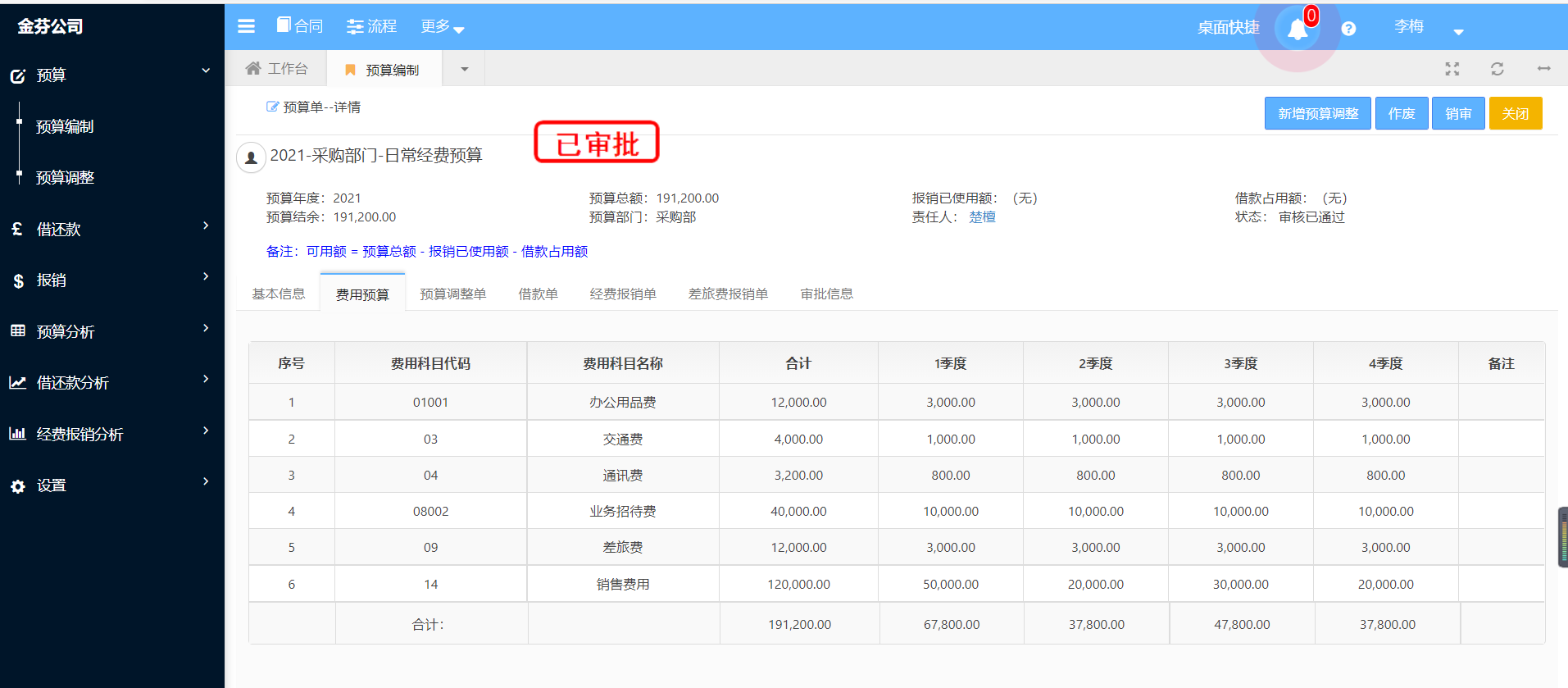Image resolution: width=1568 pixels, height=688 pixels.
Task: Expand the 借还款 sidebar section
Action: tap(206, 226)
